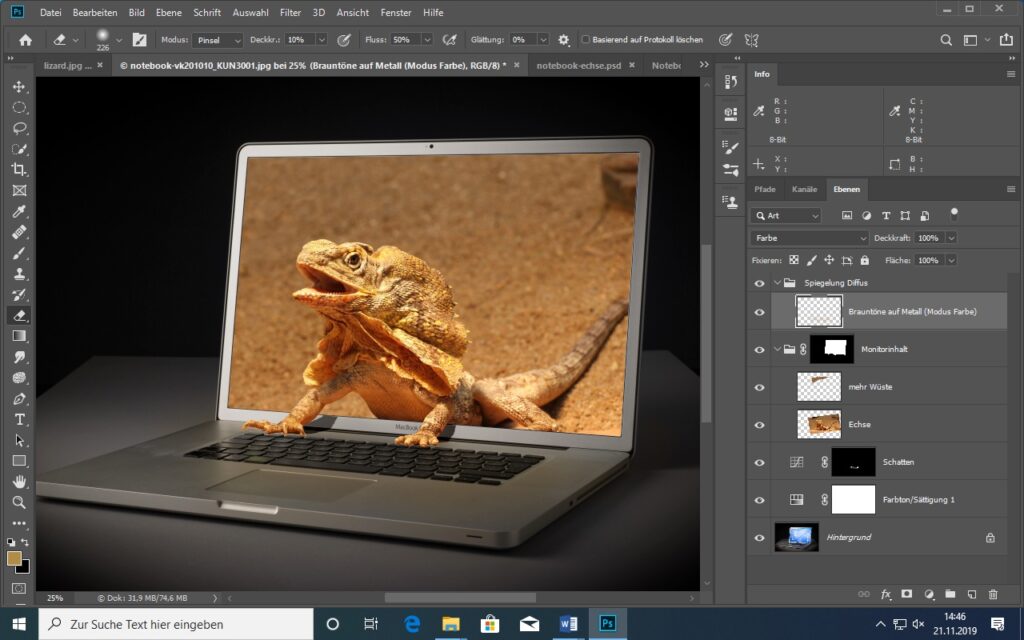The height and width of the screenshot is (640, 1024).
Task: Open the layer filter 'Art' dropdown
Action: 786,216
